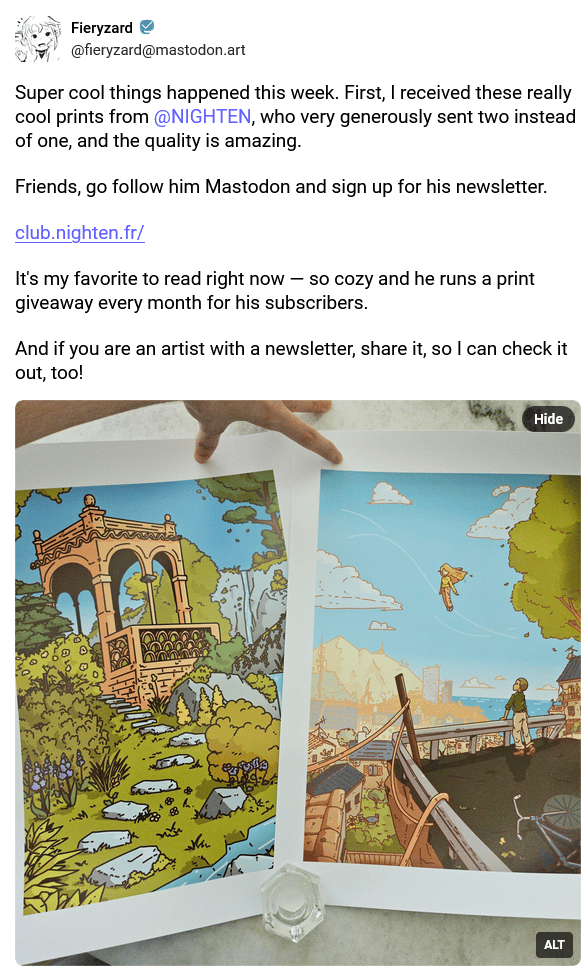The width and height of the screenshot is (588, 977).
Task: Open Fieryzard's sketch avatar picture
Action: point(38,39)
